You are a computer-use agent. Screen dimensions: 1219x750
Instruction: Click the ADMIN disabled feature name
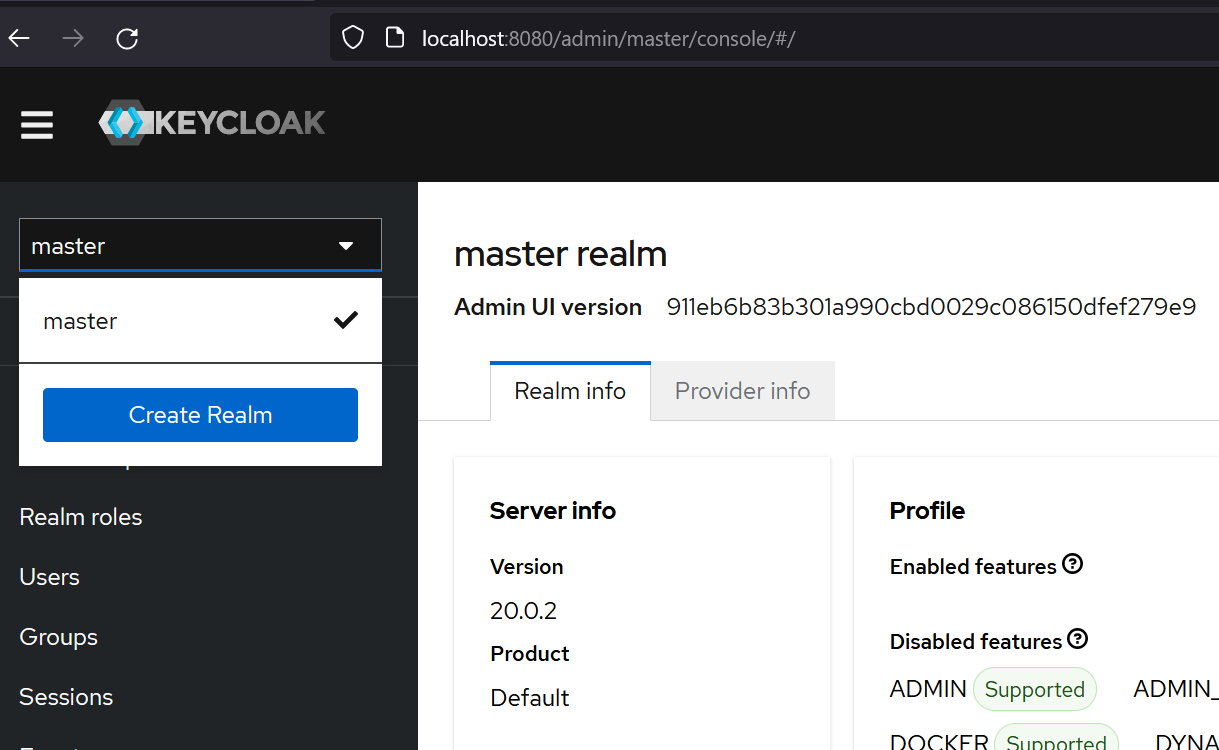[x=928, y=689]
